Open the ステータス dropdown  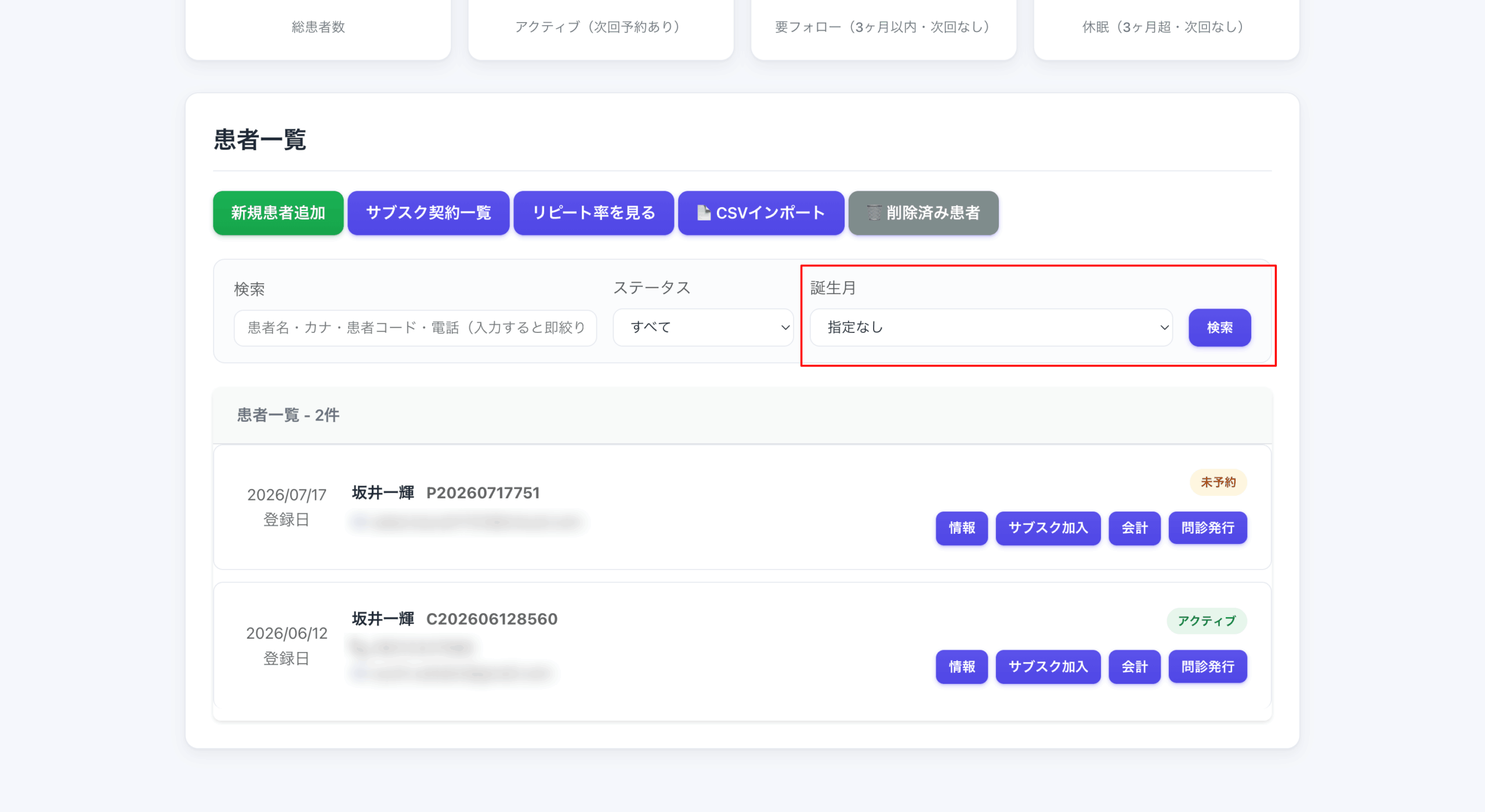click(703, 327)
